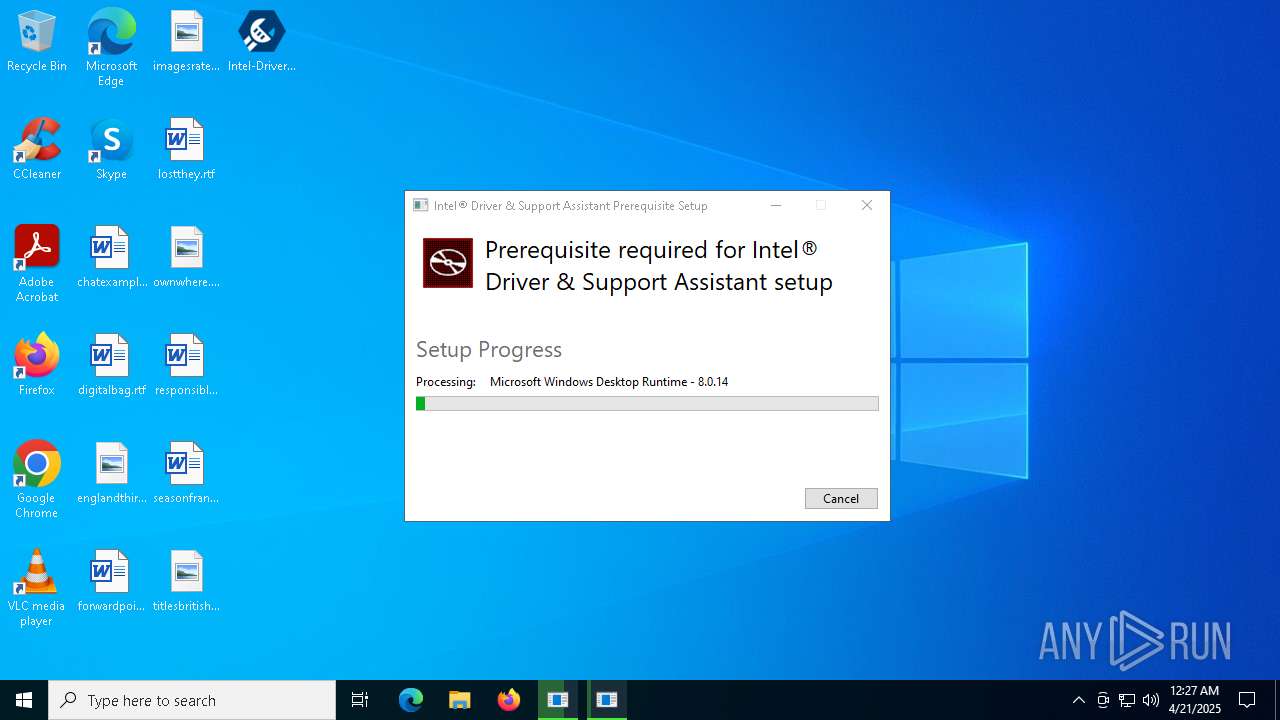The height and width of the screenshot is (720, 1280).
Task: Select the responsibl document icon
Action: pyautogui.click(x=186, y=365)
